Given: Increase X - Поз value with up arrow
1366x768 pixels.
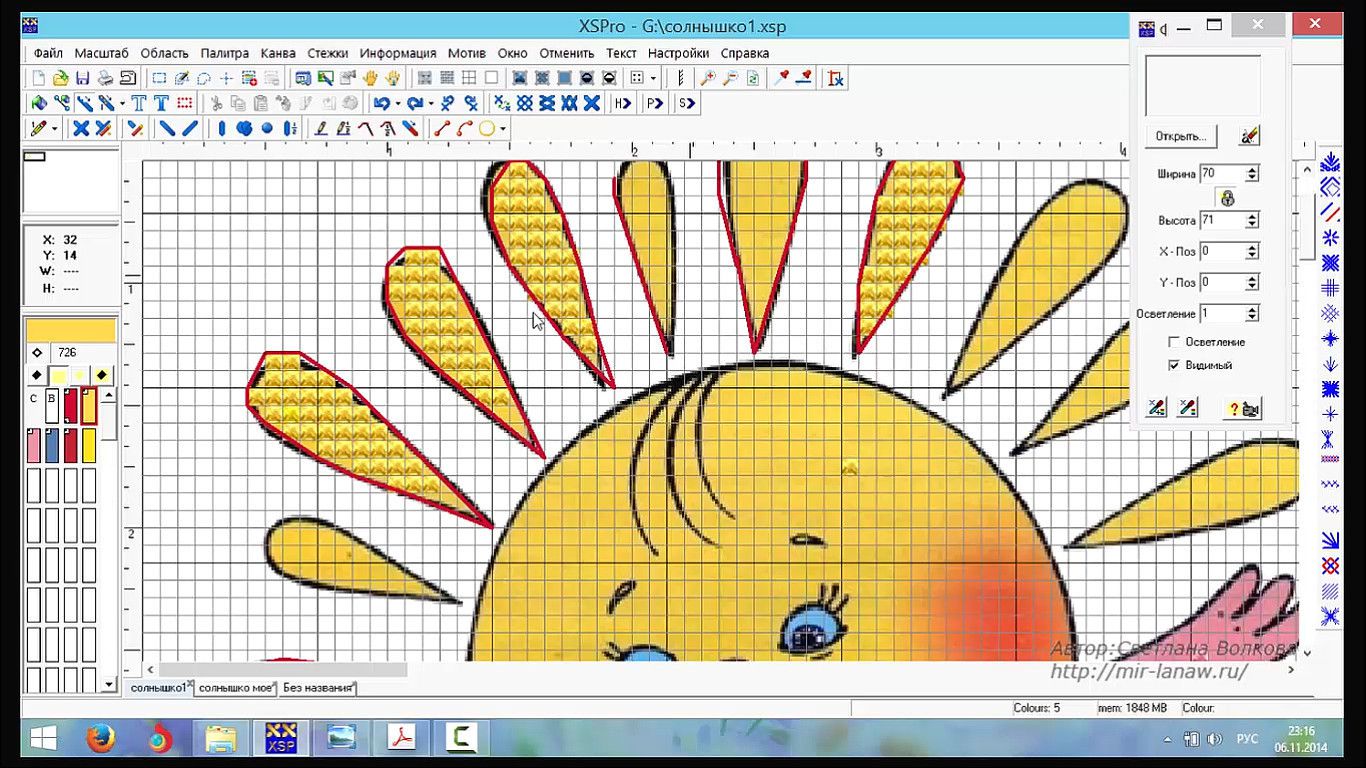Looking at the screenshot, I should pos(1252,247).
